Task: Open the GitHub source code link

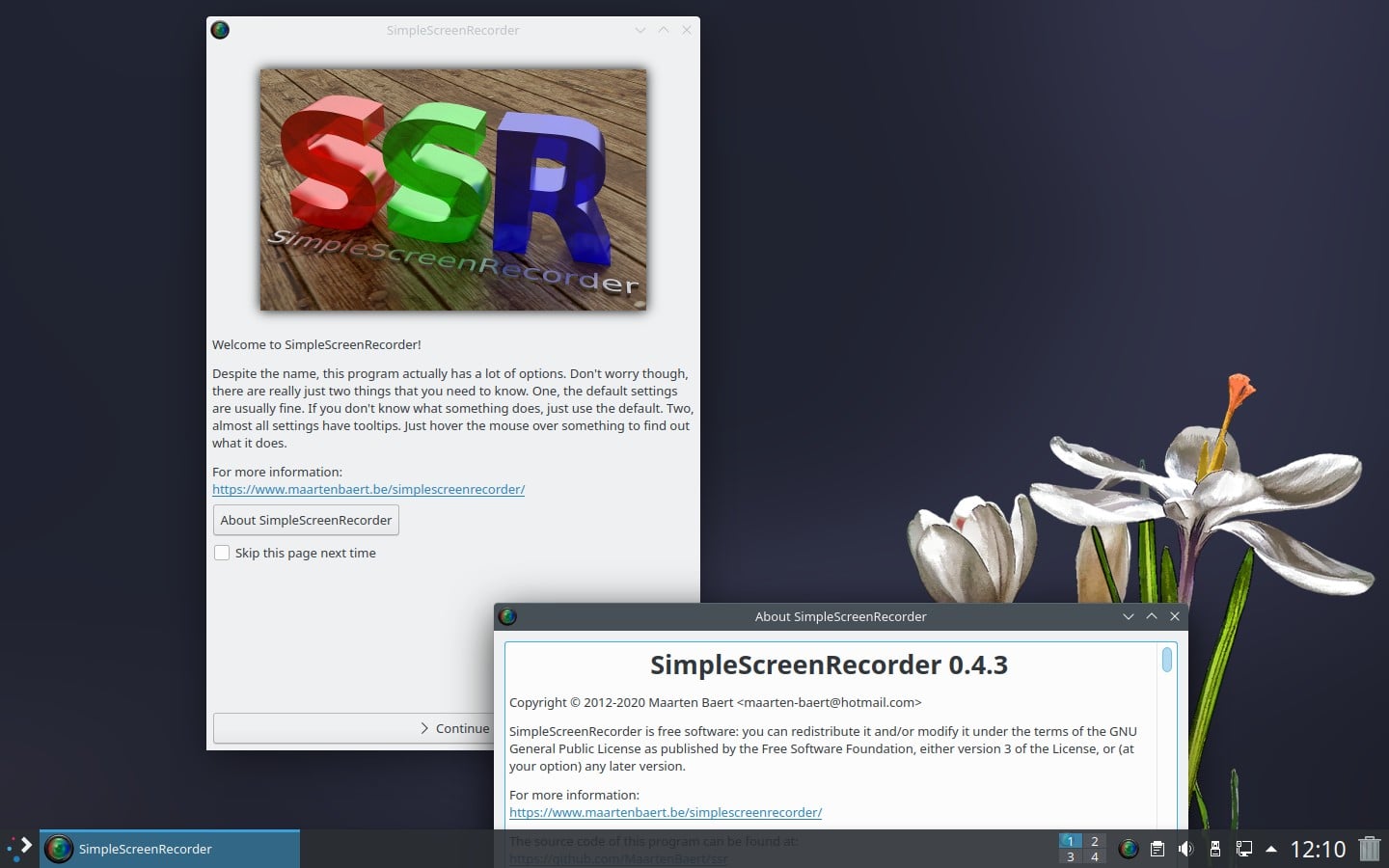Action: click(618, 858)
